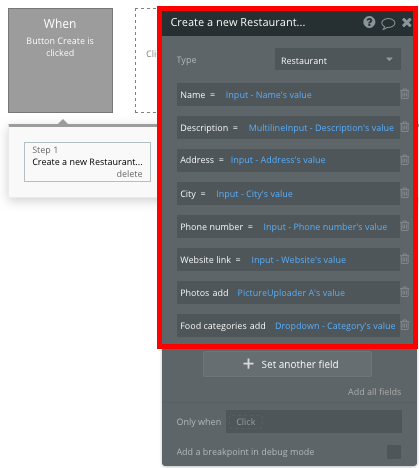Click the Set another field button
This screenshot has height=468, width=419.
tap(287, 364)
